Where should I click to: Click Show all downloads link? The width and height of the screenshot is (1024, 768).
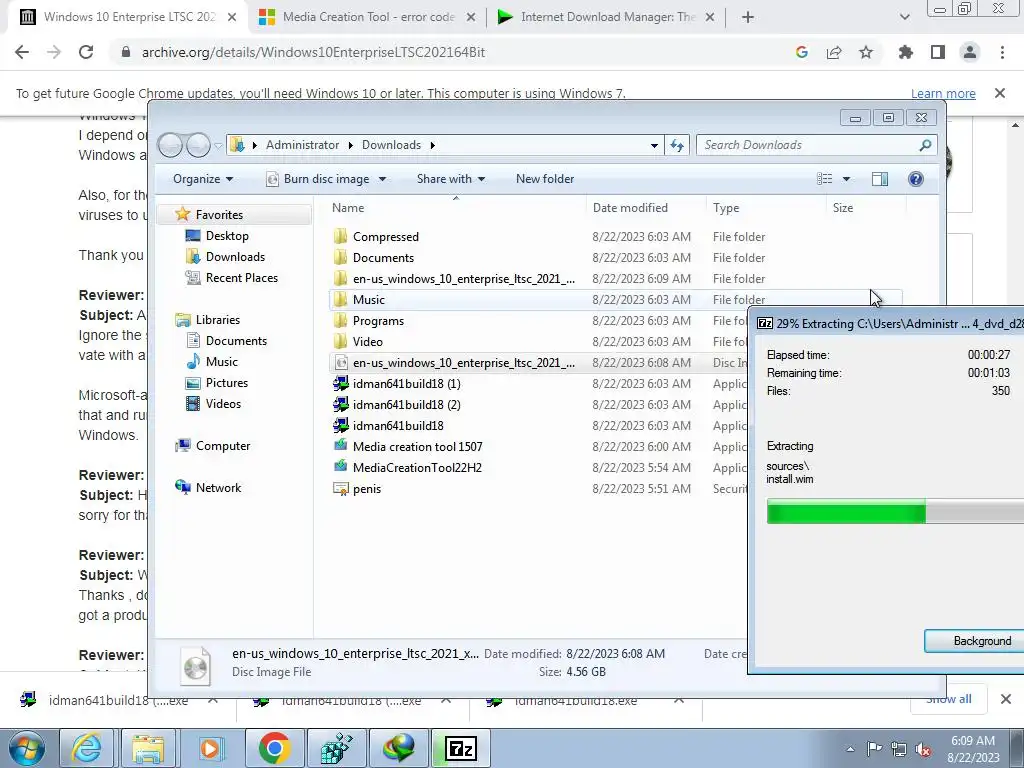coord(948,699)
